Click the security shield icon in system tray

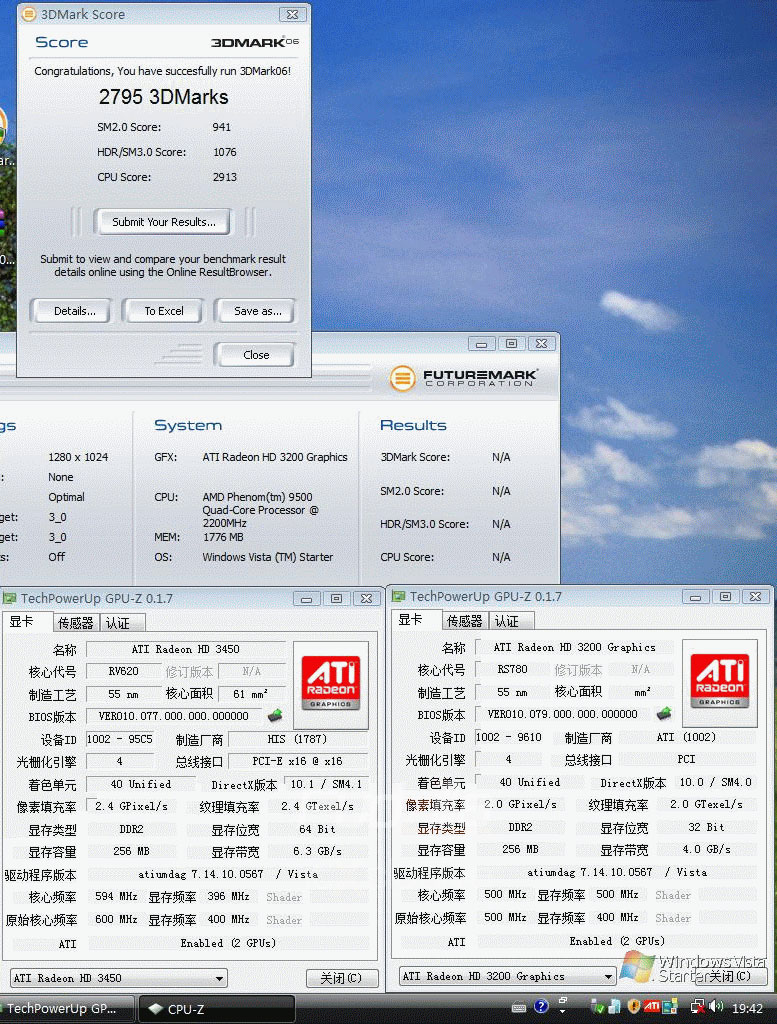click(633, 1007)
